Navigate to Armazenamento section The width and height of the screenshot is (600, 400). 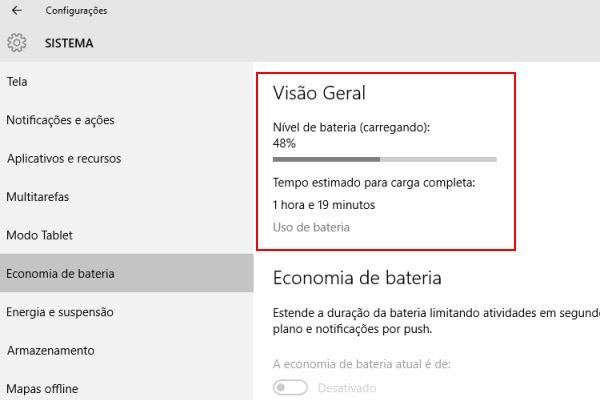click(50, 350)
